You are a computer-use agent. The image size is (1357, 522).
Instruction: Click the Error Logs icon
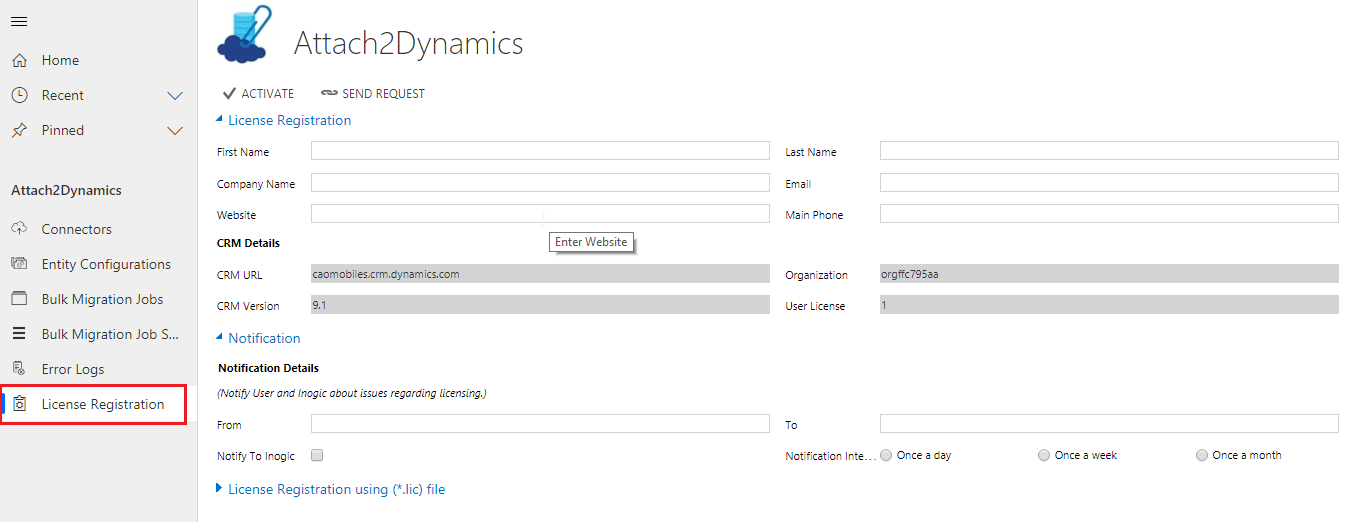pos(19,369)
